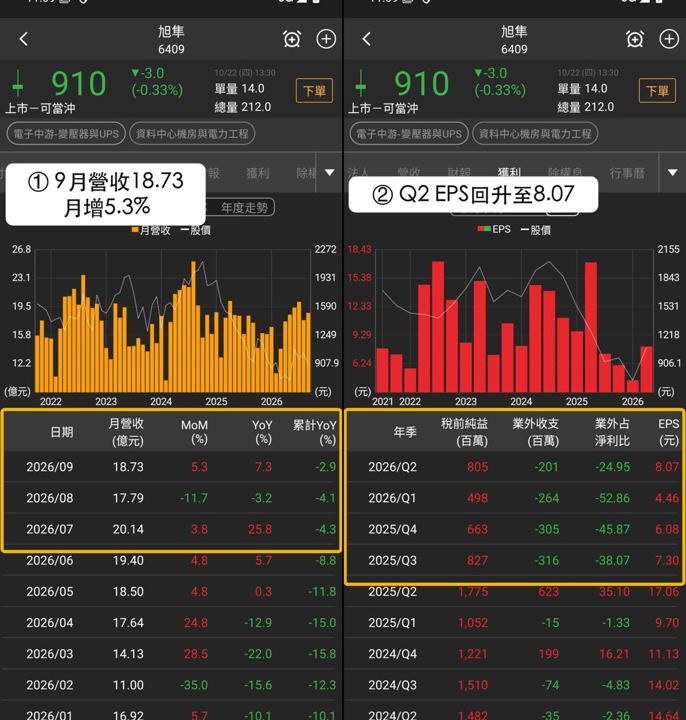The image size is (686, 720).
Task: Tap the red-green EPS legend marker
Action: tap(484, 229)
